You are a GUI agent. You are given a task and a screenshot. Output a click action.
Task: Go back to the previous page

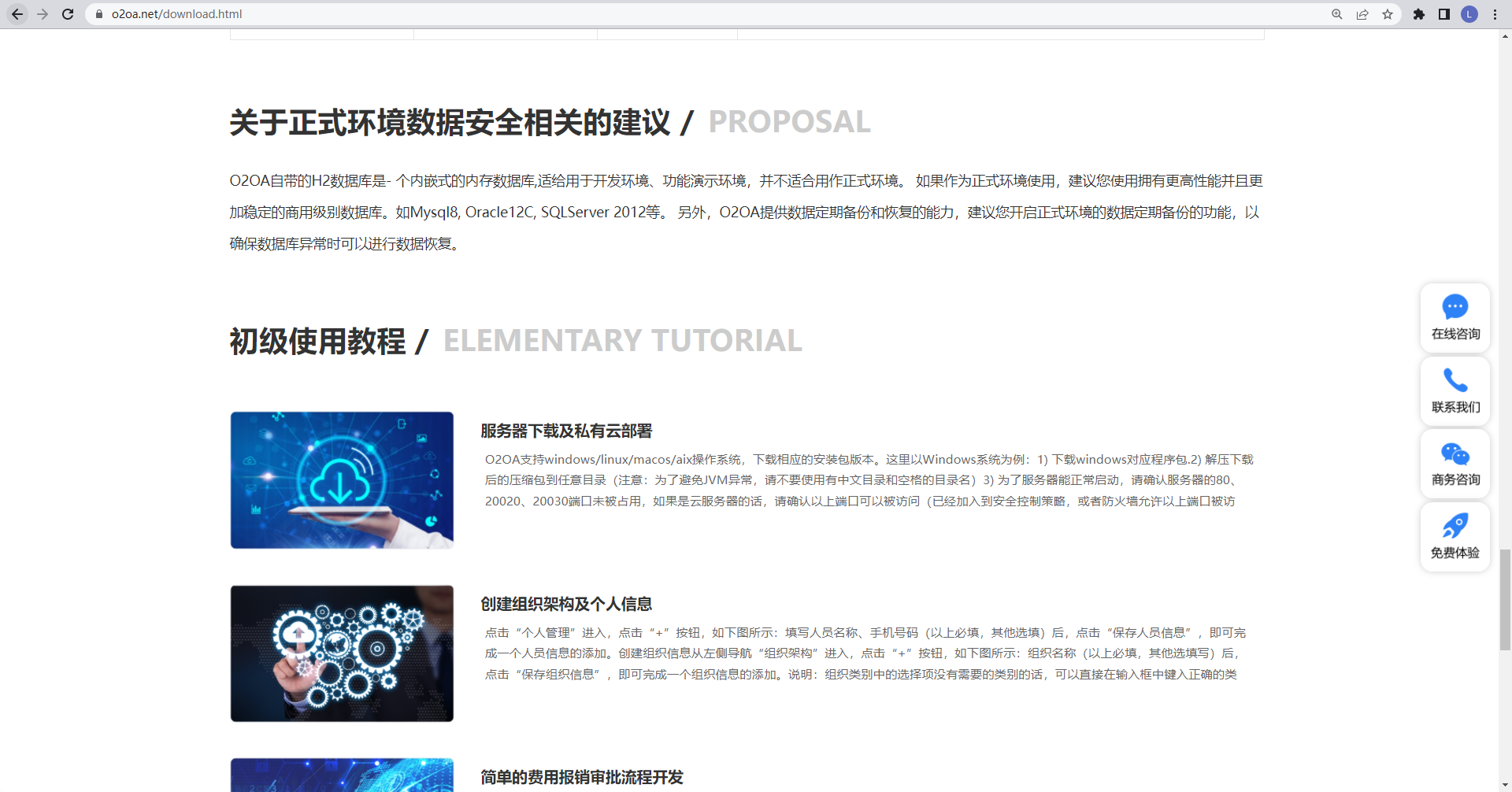coord(17,14)
